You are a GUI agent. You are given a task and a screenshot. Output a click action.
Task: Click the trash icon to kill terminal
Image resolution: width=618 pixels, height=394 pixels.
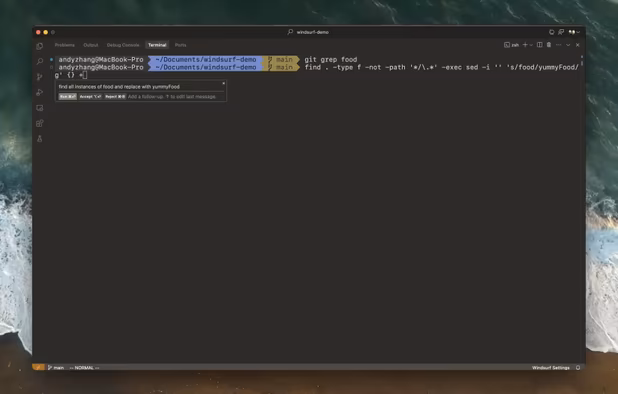[549, 45]
